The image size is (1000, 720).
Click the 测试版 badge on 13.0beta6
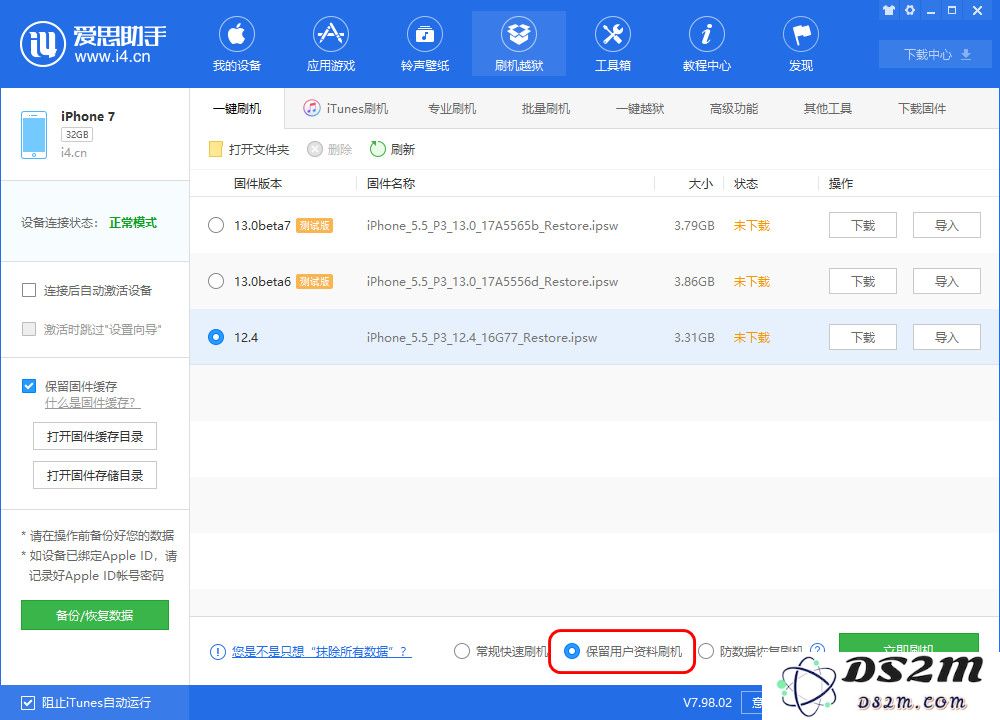pos(314,281)
